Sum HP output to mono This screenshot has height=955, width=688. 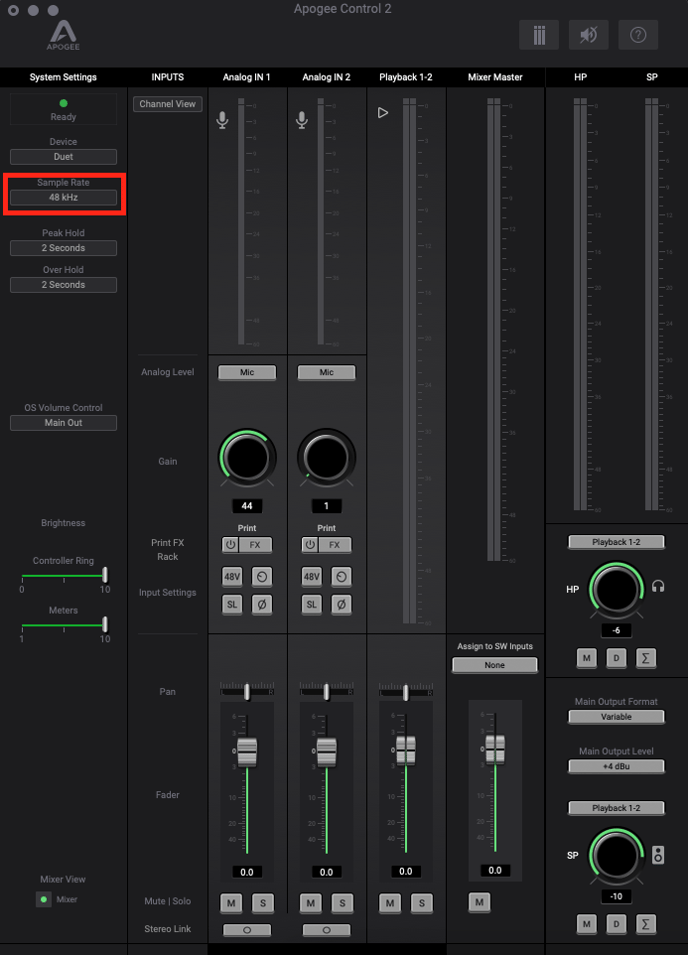click(645, 658)
